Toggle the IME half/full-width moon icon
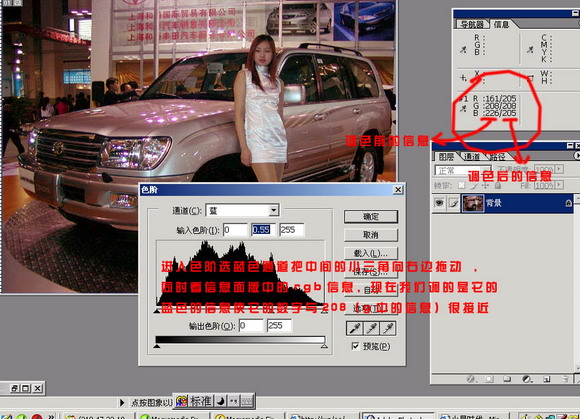The width and height of the screenshot is (580, 419). coord(220,401)
